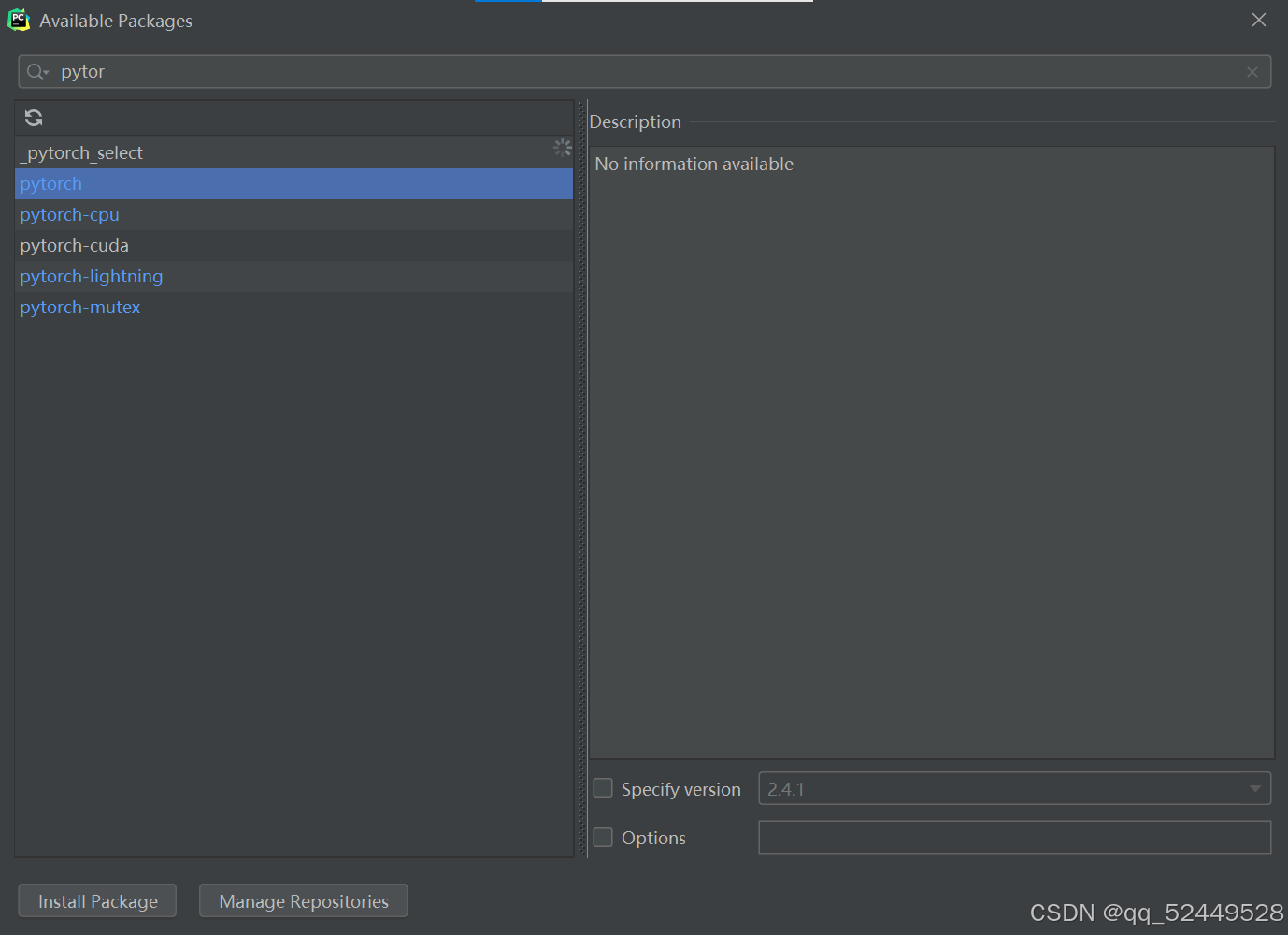Click the Manage Repositories button
Viewport: 1288px width, 935px height.
click(303, 900)
